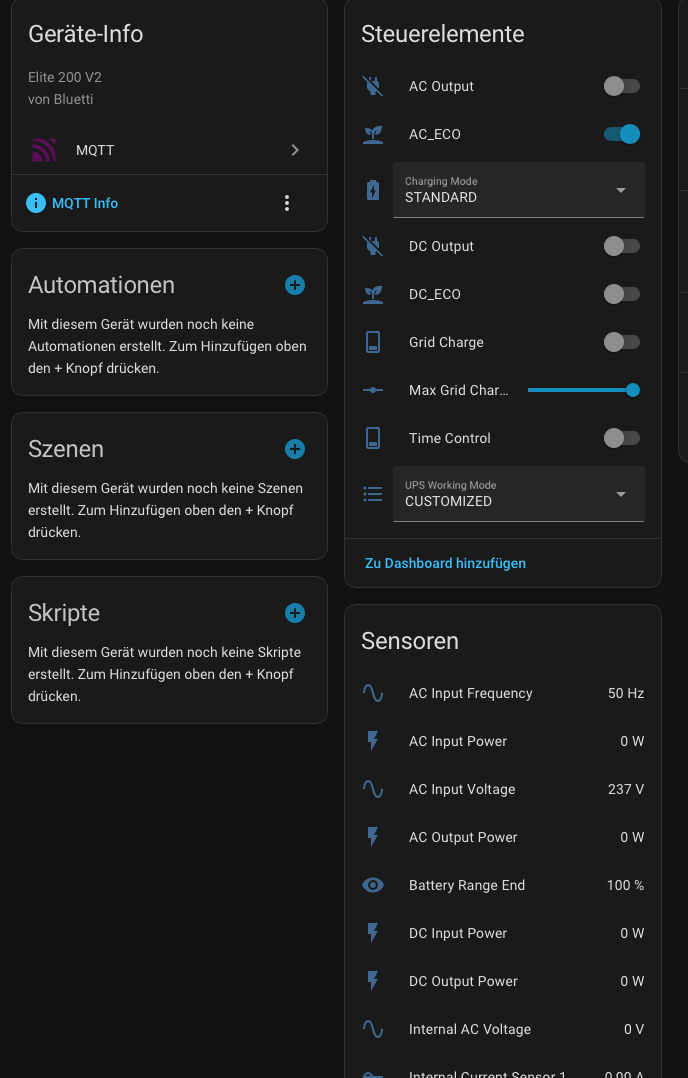Click the Max Grid Charge slider track
The width and height of the screenshot is (688, 1078).
(x=580, y=390)
